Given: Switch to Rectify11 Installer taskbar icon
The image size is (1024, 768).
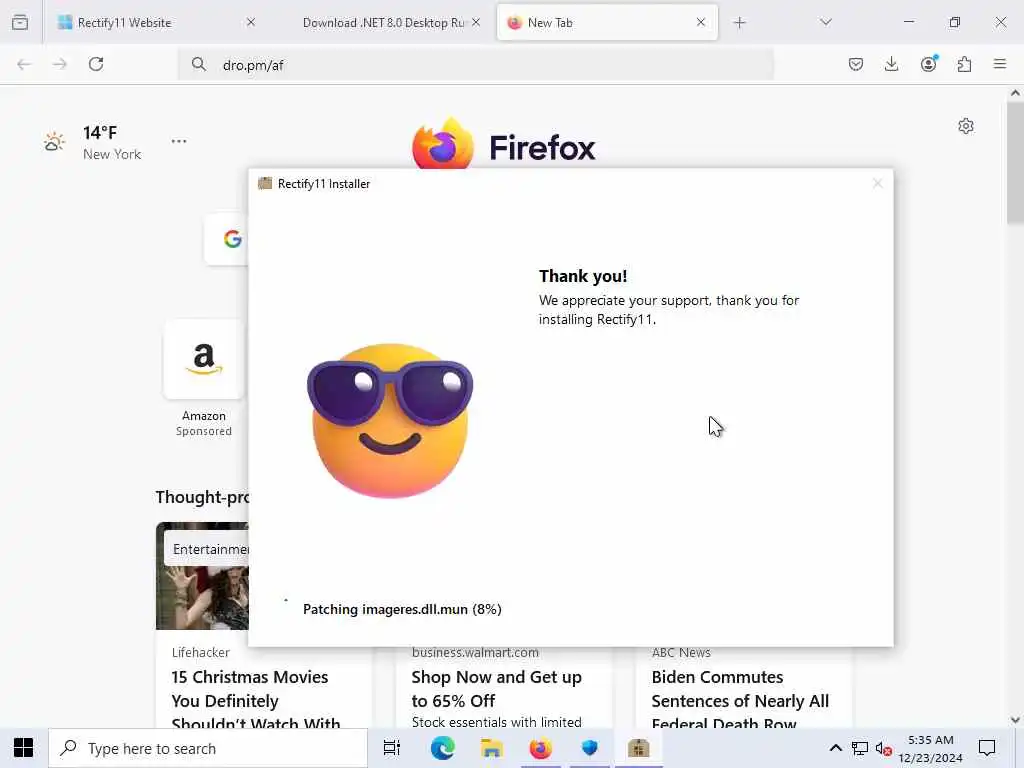Looking at the screenshot, I should tap(639, 748).
